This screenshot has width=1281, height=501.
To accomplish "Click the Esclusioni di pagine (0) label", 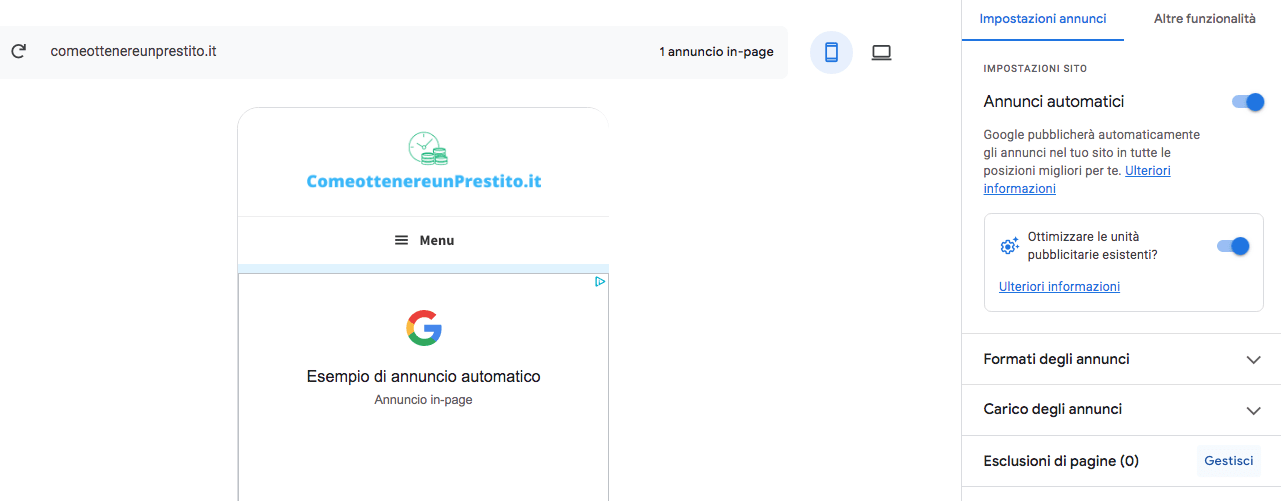I will 1061,461.
